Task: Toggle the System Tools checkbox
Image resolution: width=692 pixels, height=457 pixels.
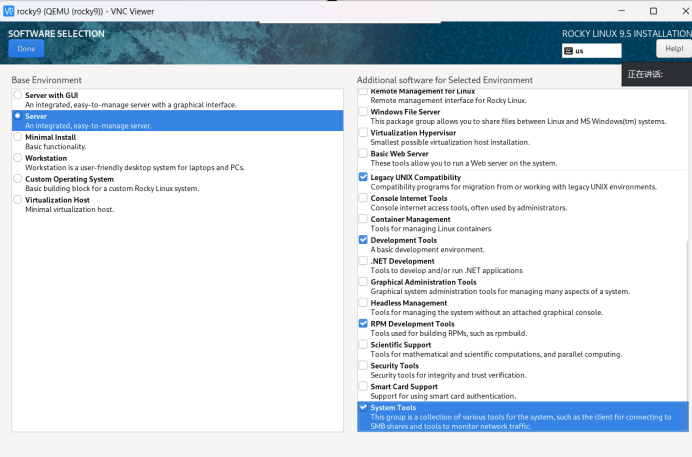Action: click(363, 408)
